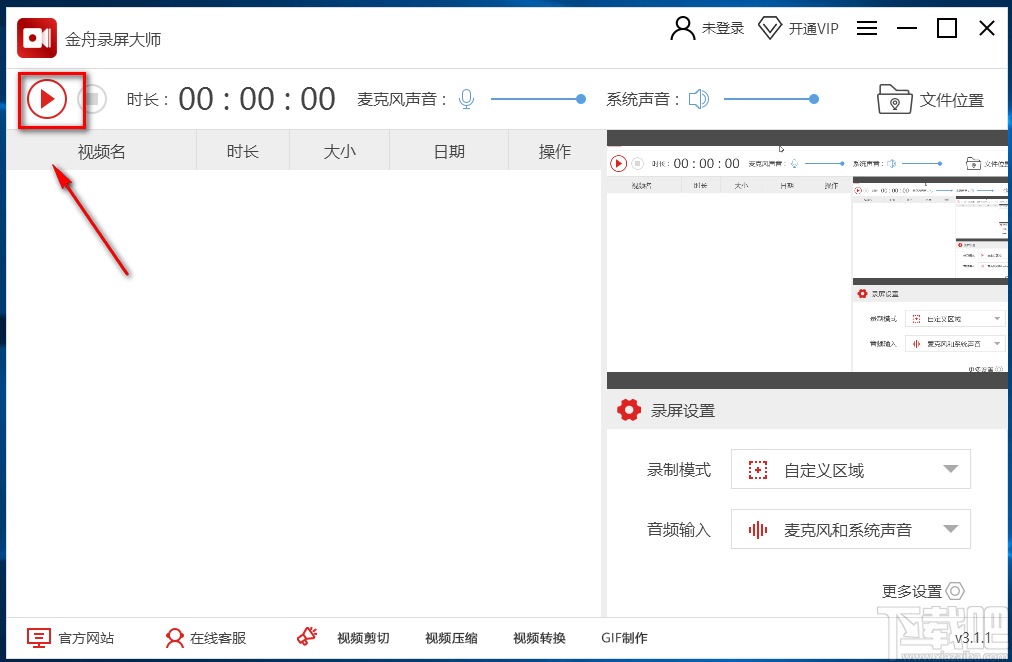
Task: Mute the microphone via its icon
Action: 466,99
